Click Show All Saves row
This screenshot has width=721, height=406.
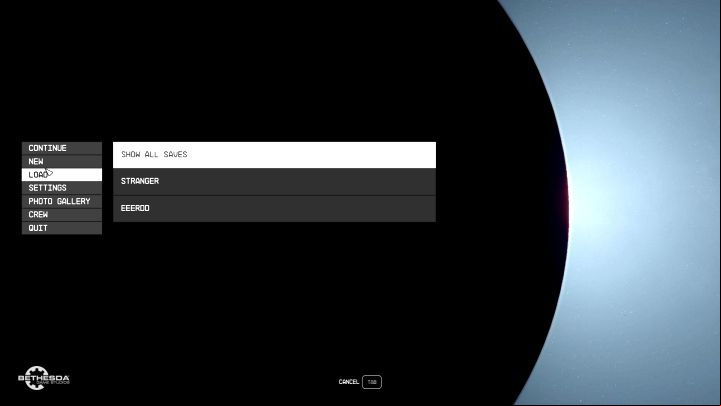[274, 154]
